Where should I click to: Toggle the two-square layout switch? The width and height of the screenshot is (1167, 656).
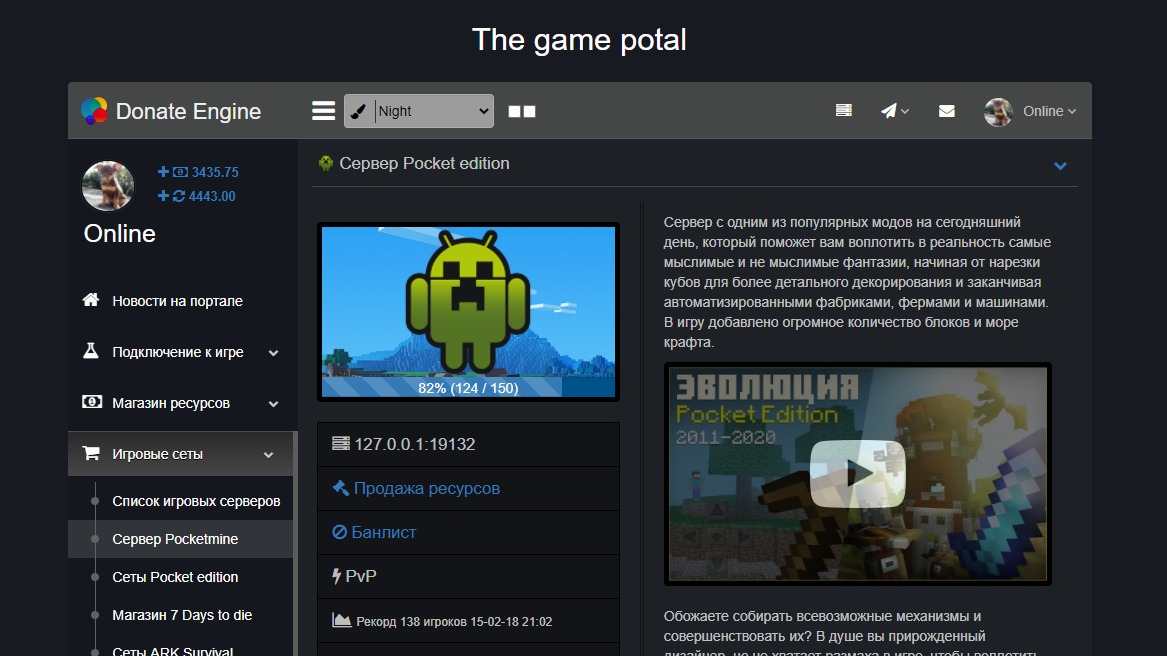tap(522, 112)
